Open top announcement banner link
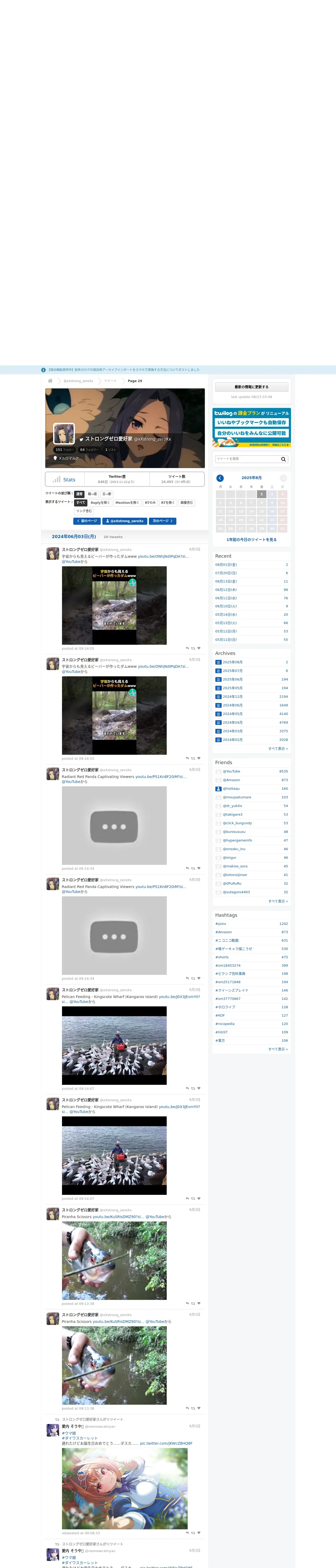Viewport: 336px width, 1568px height. (124, 370)
